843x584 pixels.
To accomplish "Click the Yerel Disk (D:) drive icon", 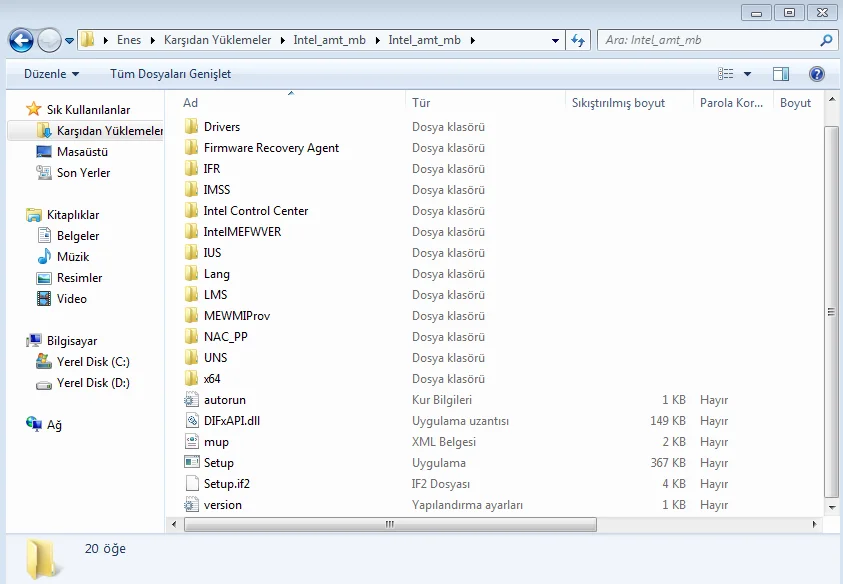I will pos(44,383).
